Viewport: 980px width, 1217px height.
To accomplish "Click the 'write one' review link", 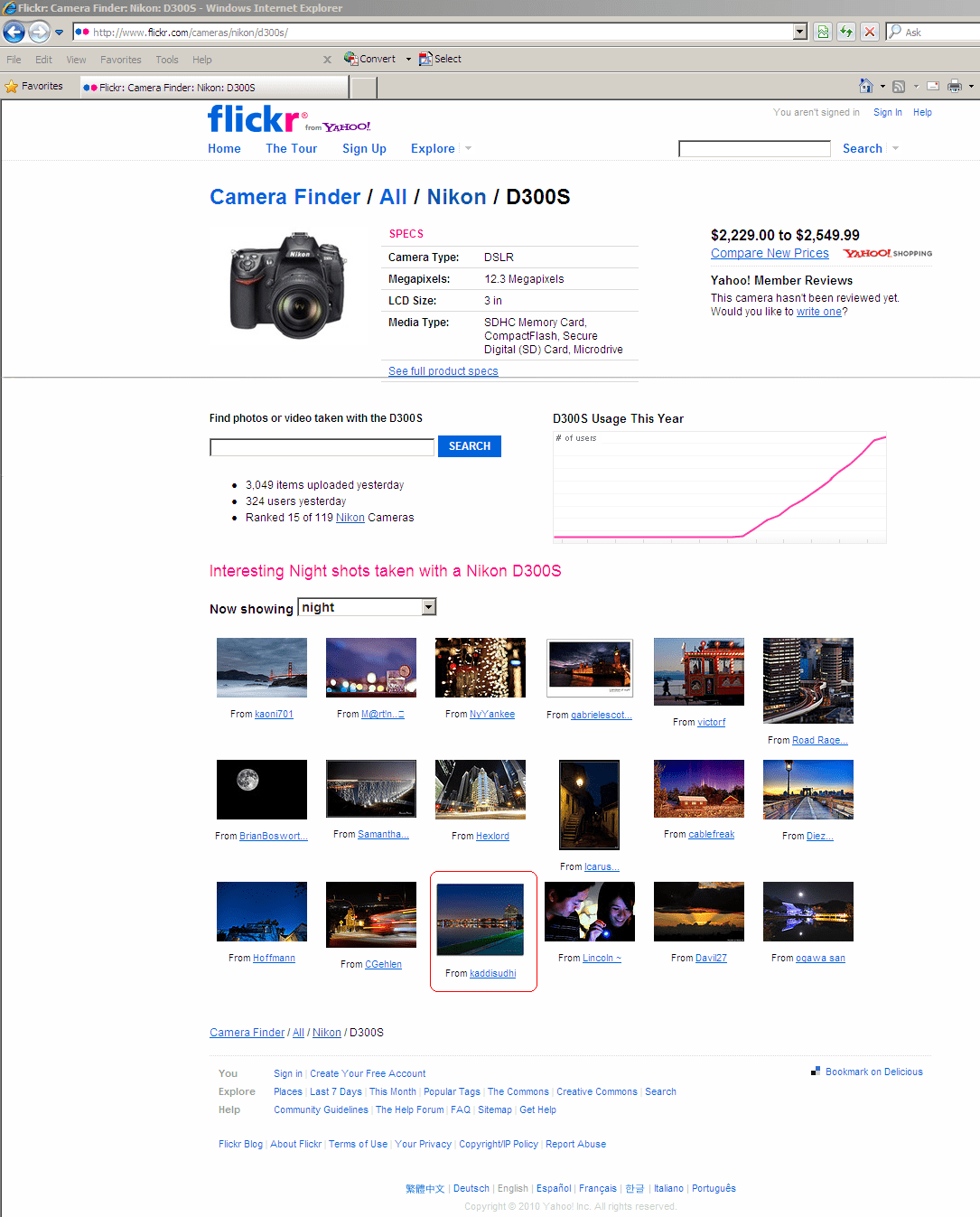I will pos(818,312).
